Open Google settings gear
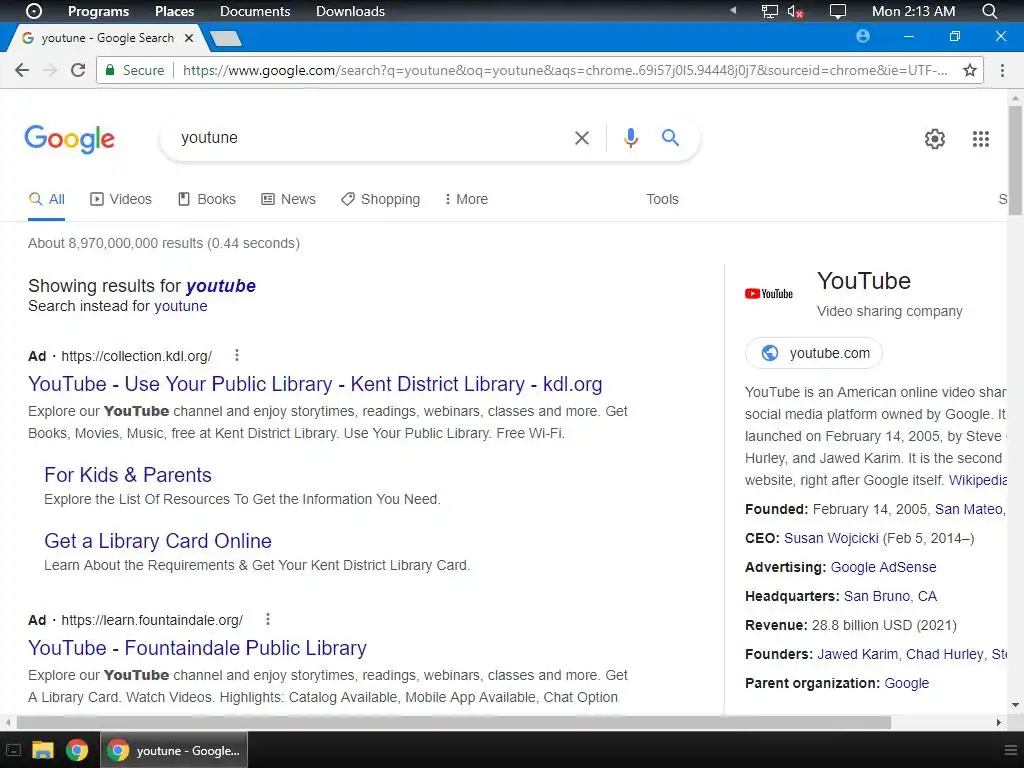Screen dimensions: 1024x768 (x=935, y=138)
